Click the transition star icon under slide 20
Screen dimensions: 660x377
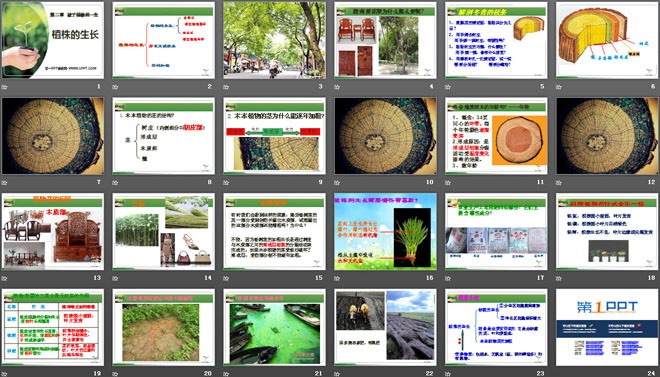[115, 374]
